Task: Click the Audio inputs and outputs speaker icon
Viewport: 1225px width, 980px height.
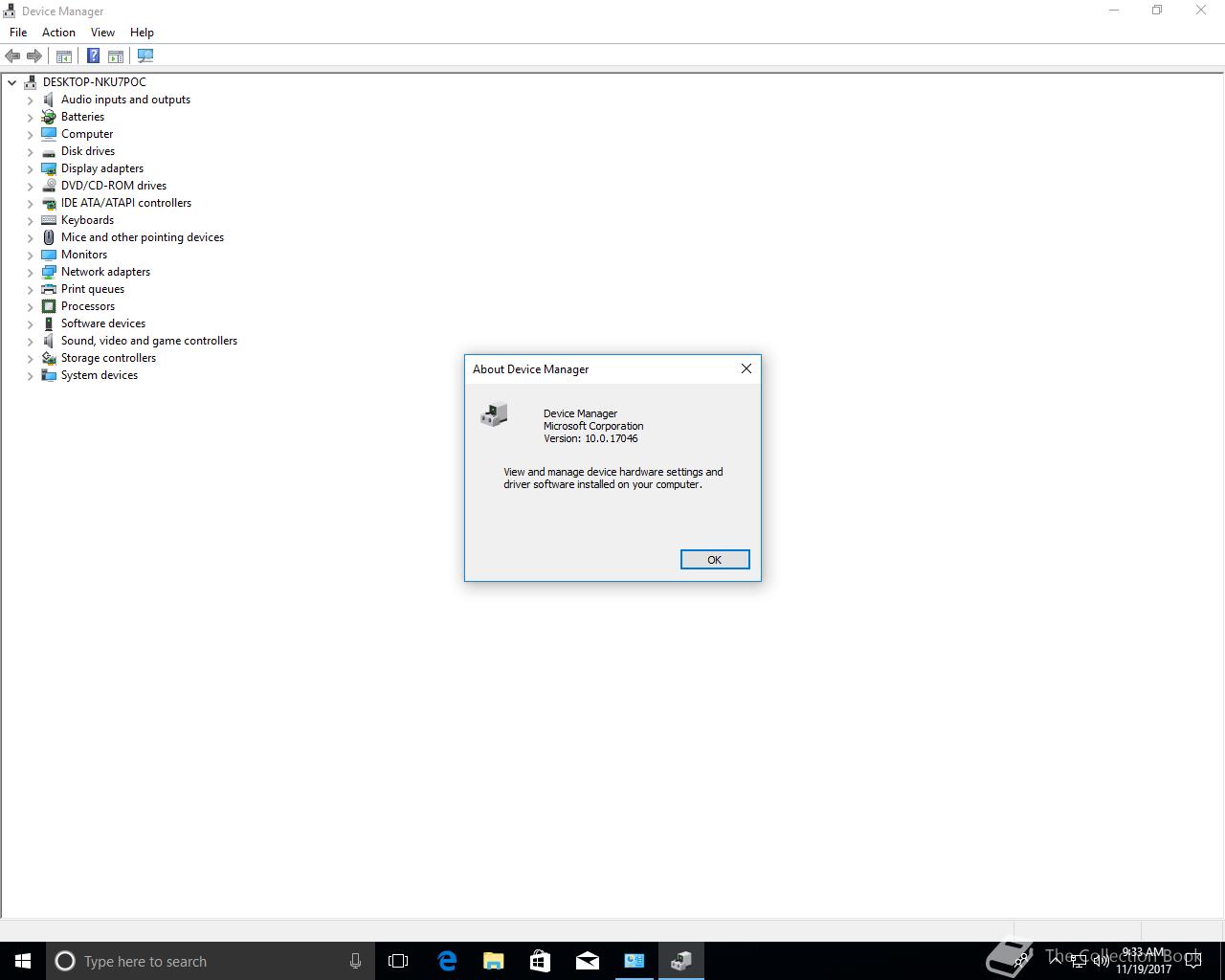Action: point(49,100)
